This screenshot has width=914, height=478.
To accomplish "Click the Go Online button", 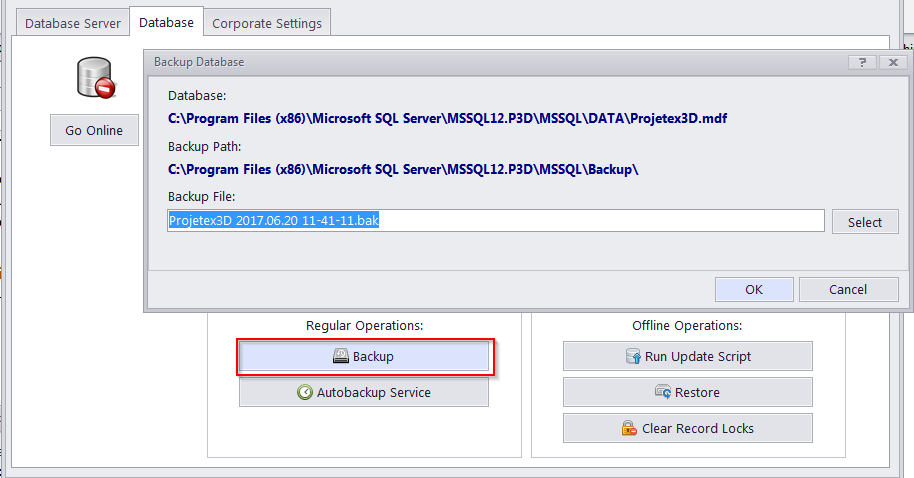I will click(x=94, y=130).
